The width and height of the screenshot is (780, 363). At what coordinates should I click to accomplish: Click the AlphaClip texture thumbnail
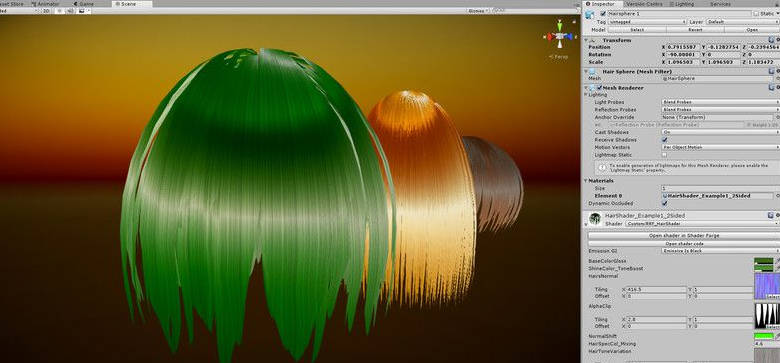click(x=767, y=316)
